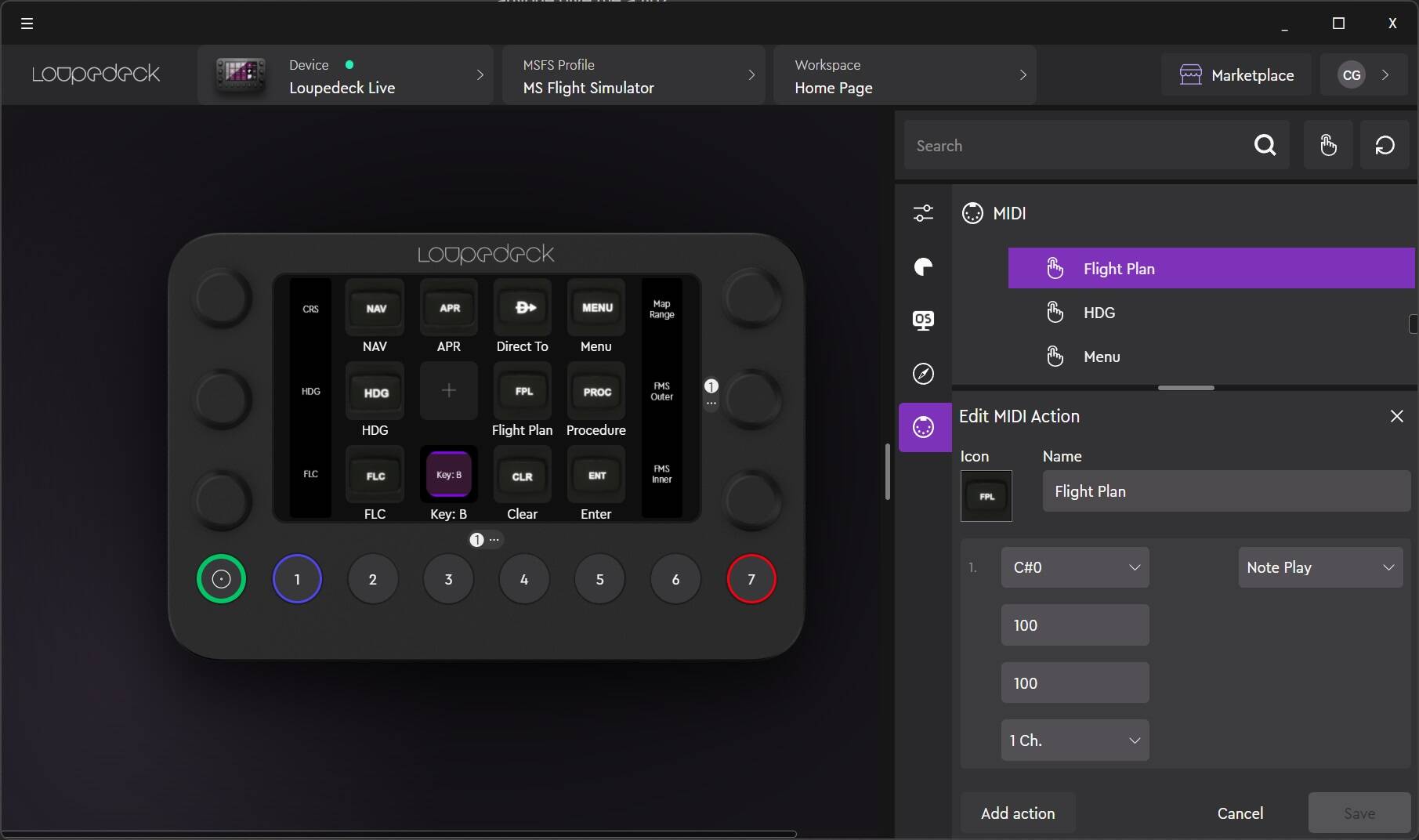
Task: Cancel the MIDI action edit
Action: 1240,813
